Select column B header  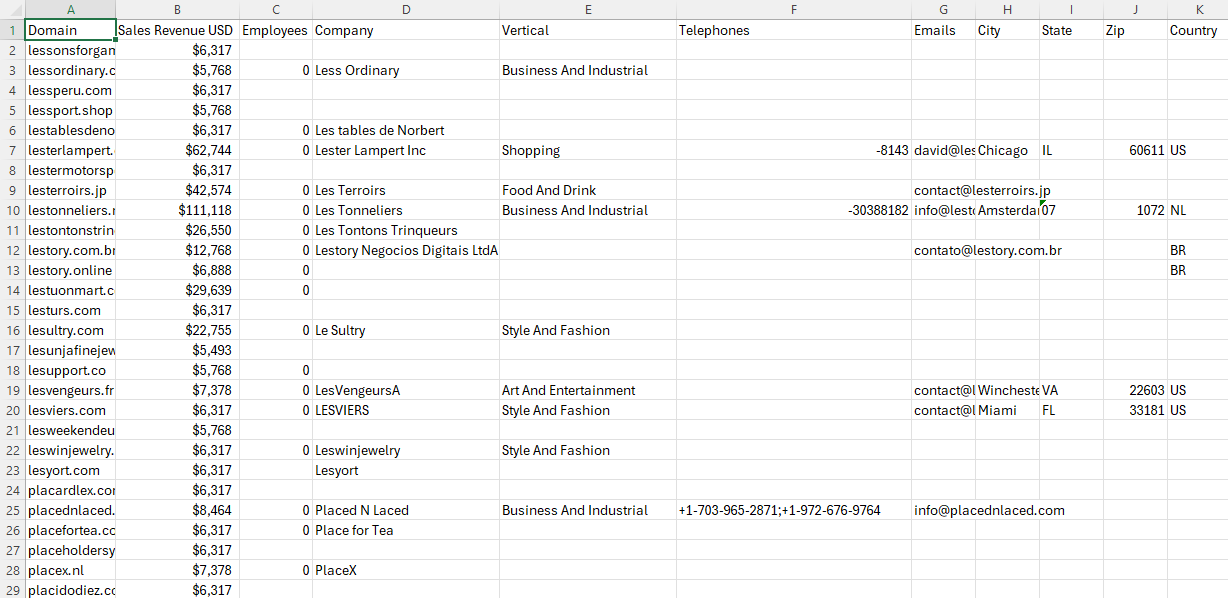pos(177,9)
